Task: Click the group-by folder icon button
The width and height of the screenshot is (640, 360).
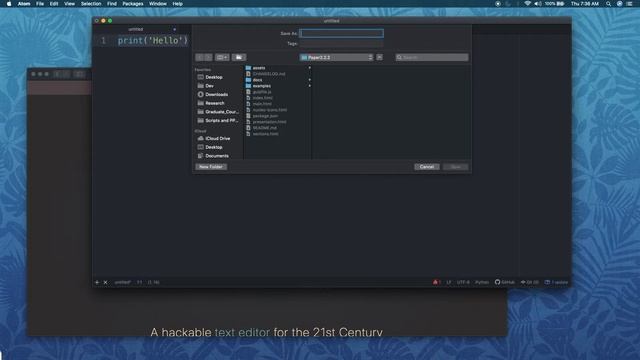Action: click(x=239, y=58)
